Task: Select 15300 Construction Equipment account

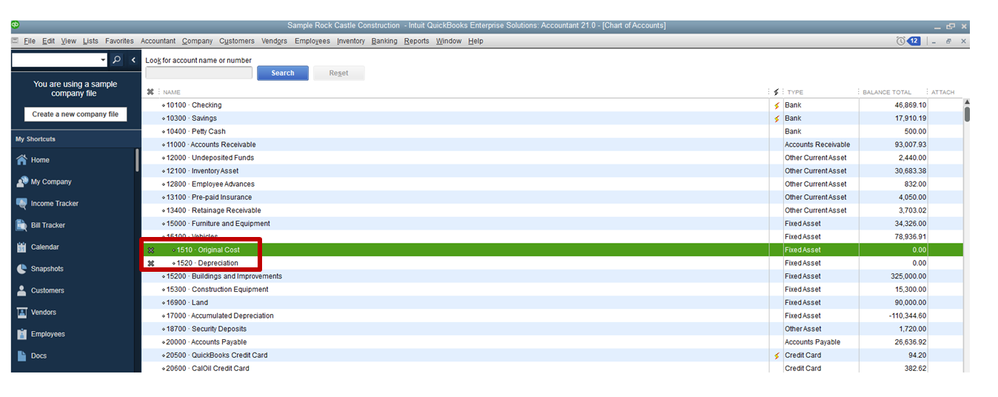Action: point(552,289)
